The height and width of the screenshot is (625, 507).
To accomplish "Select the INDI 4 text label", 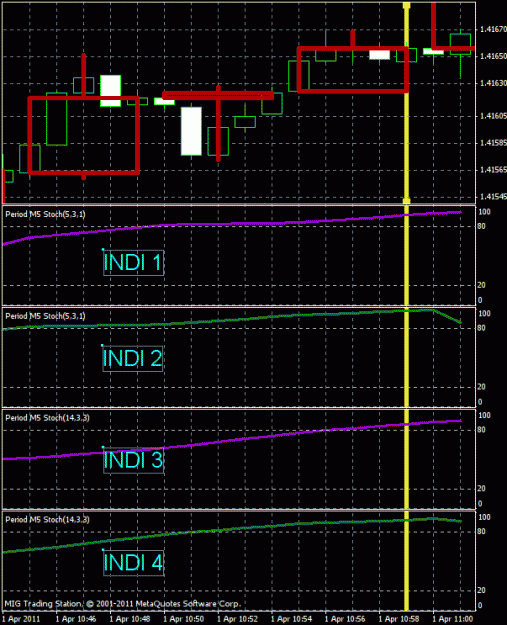I will 133,562.
